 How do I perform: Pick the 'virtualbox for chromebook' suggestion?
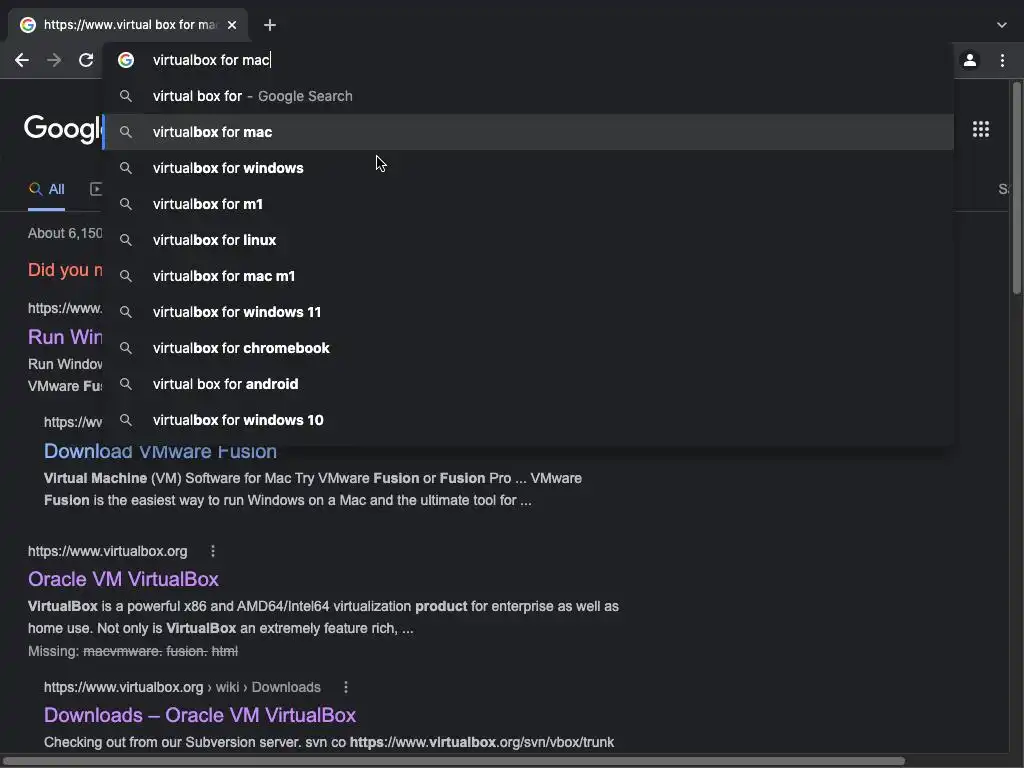pyautogui.click(x=529, y=347)
